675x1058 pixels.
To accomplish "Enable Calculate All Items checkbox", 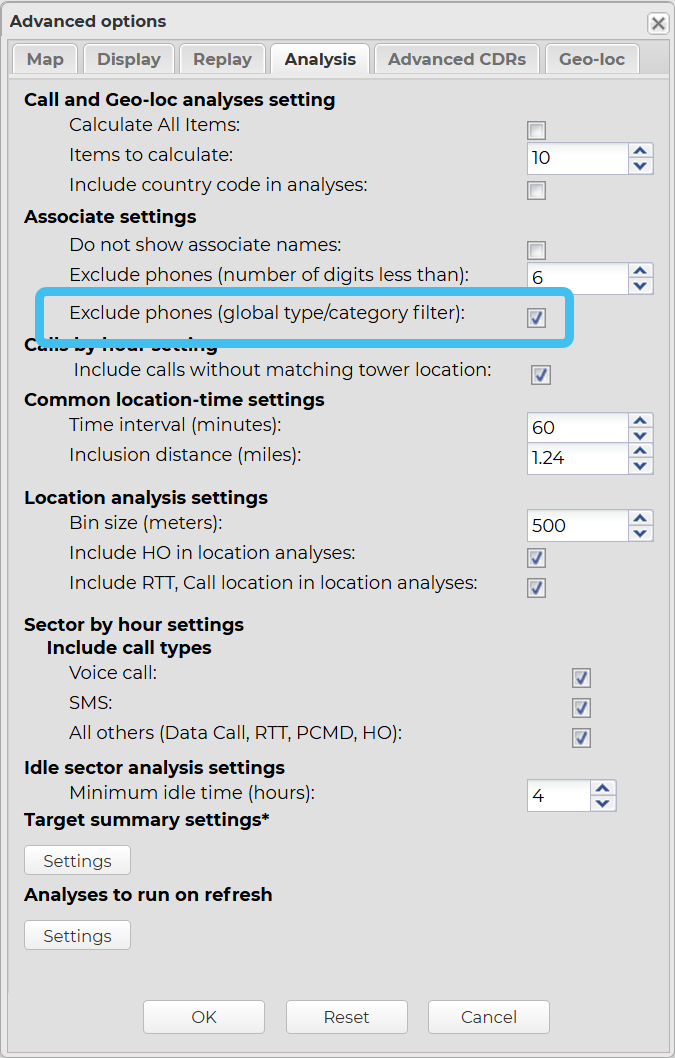I will pyautogui.click(x=537, y=131).
